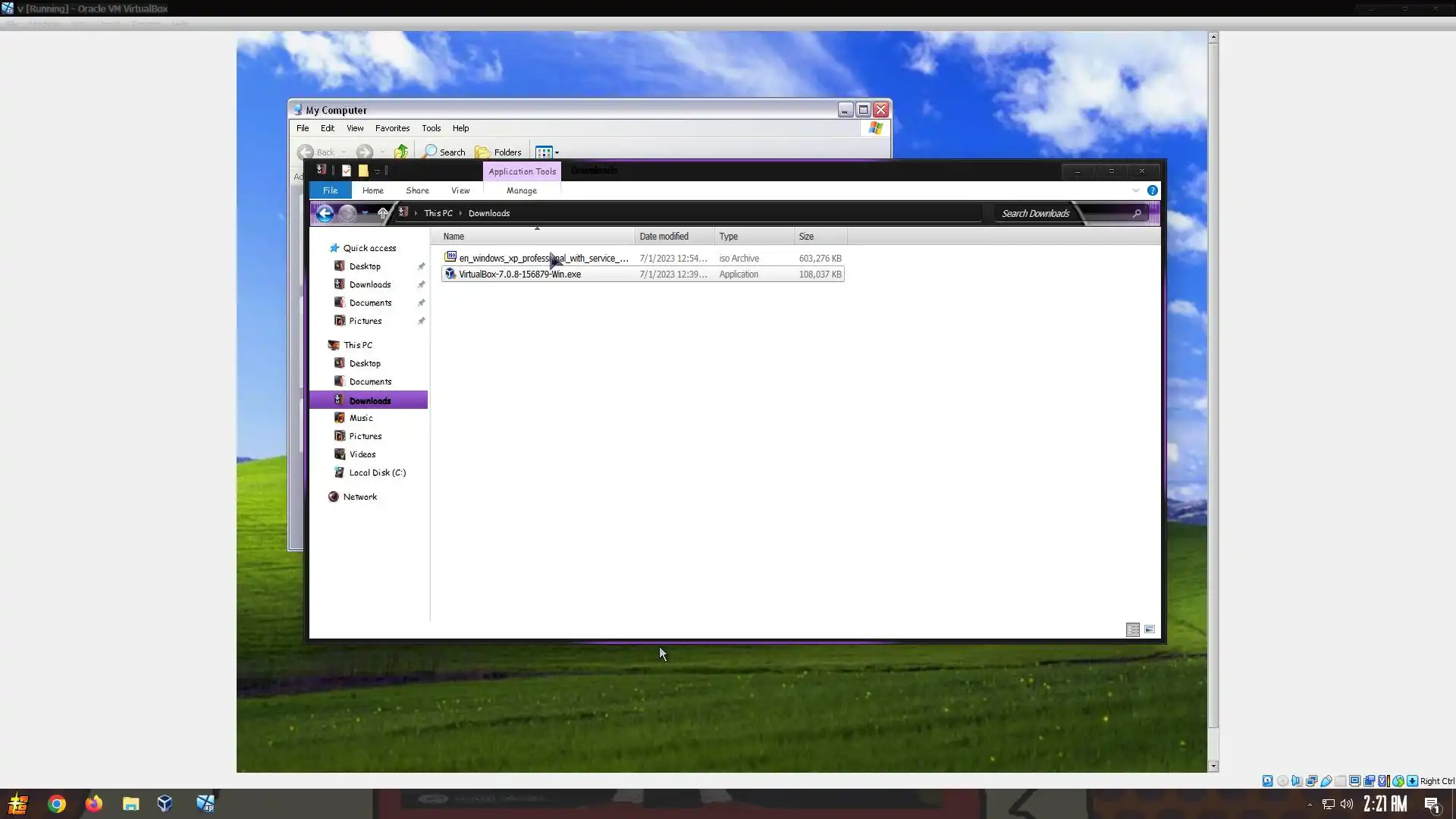Click the Size column header

click(806, 237)
